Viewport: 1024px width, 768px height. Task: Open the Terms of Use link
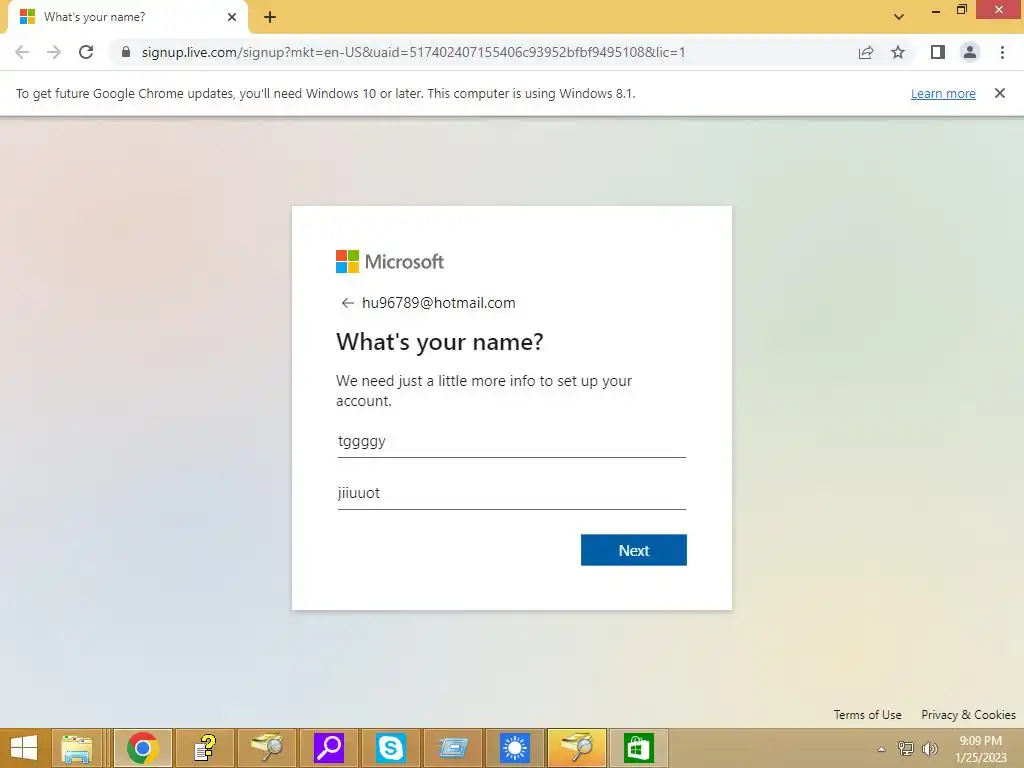tap(867, 714)
